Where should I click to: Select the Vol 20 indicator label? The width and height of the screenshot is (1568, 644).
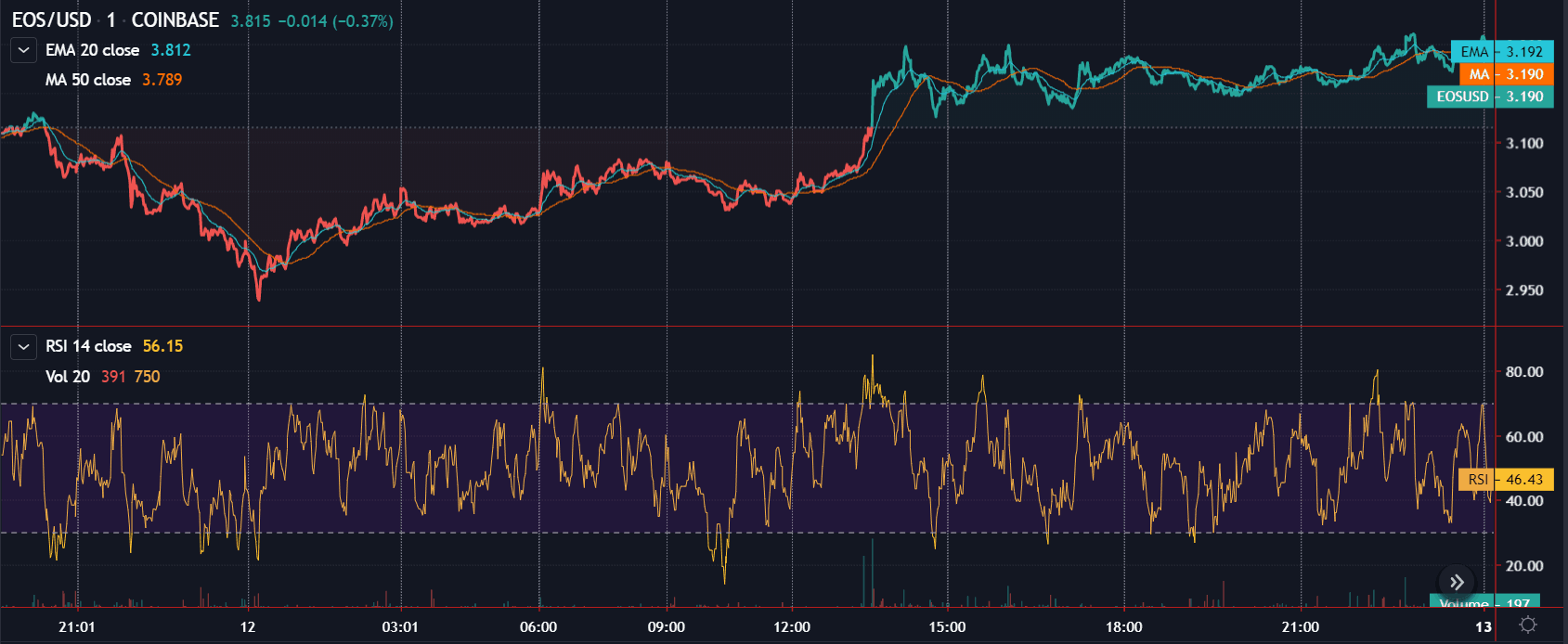pos(68,377)
